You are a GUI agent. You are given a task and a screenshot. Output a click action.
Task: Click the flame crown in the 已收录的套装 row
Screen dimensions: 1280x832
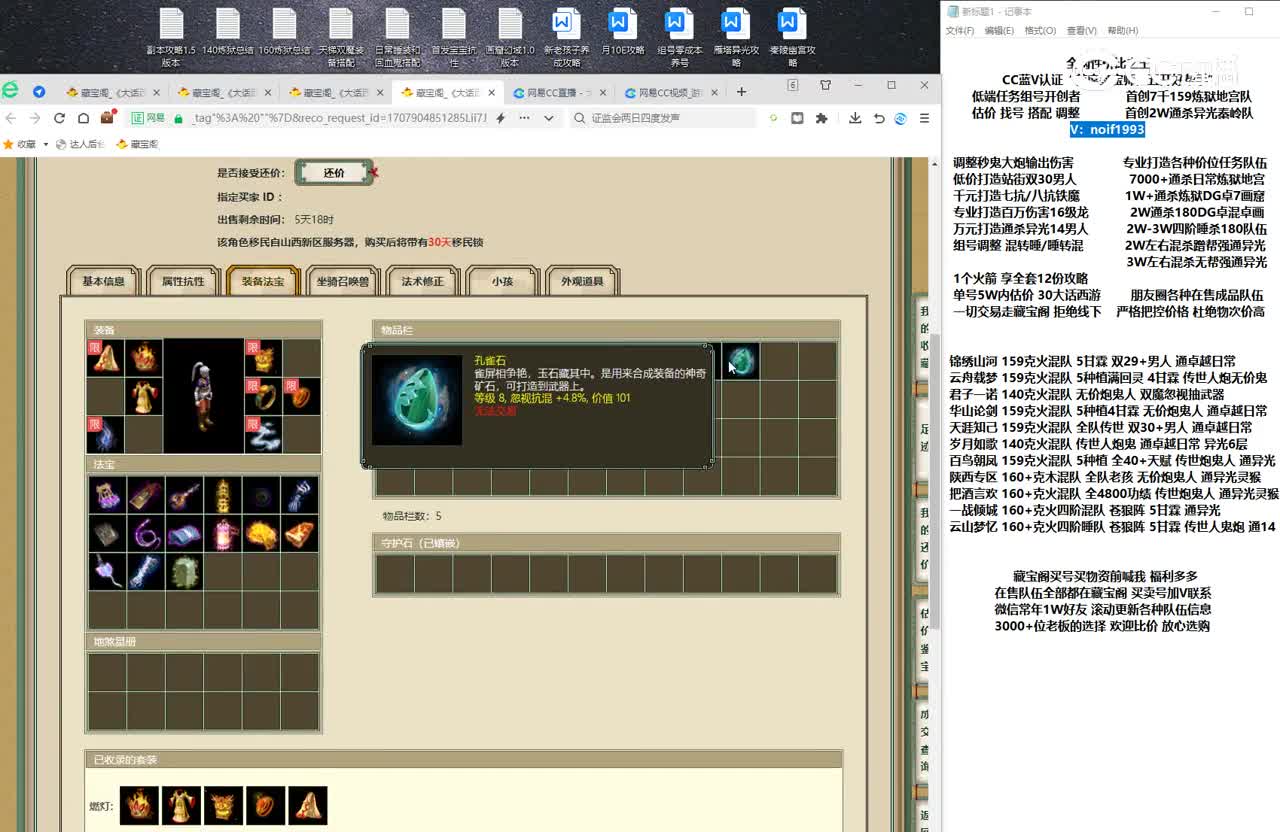tap(139, 806)
